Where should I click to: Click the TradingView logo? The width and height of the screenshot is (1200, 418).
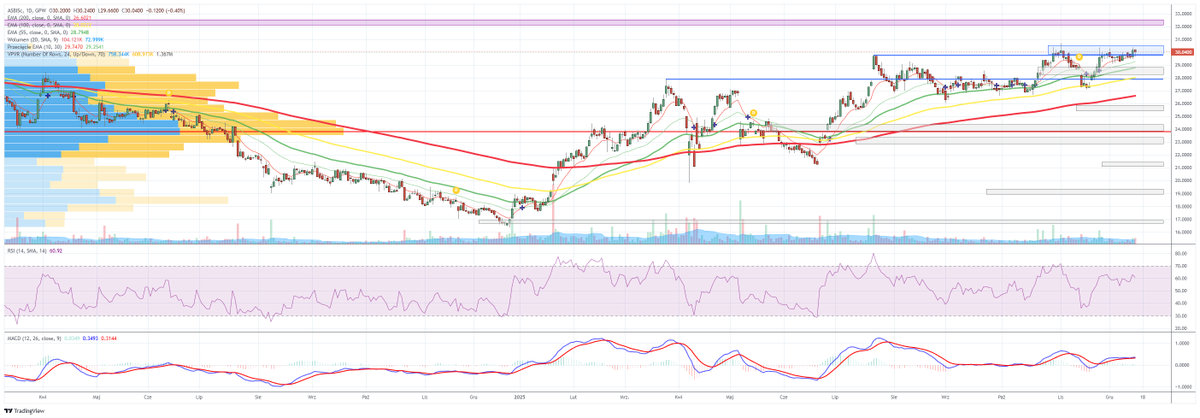point(26,409)
